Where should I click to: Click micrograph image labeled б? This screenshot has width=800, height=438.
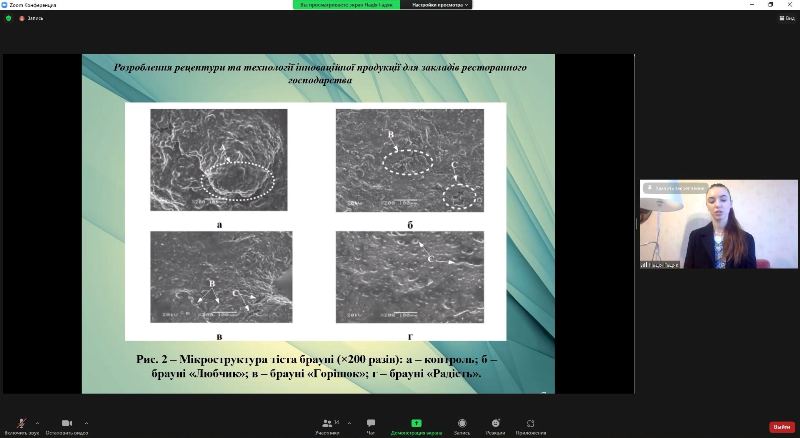tap(410, 160)
